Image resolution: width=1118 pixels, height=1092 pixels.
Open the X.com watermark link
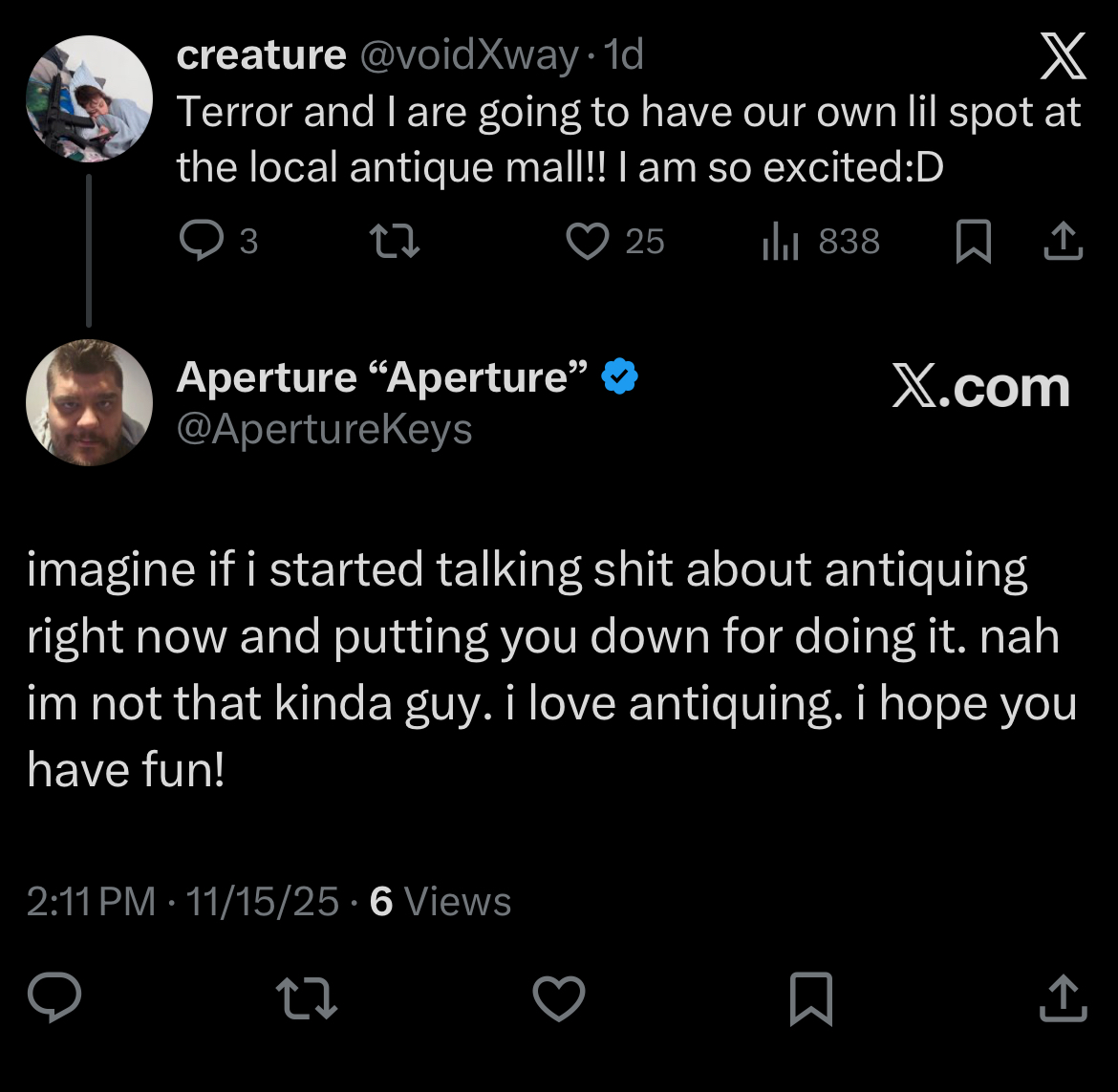(980, 388)
